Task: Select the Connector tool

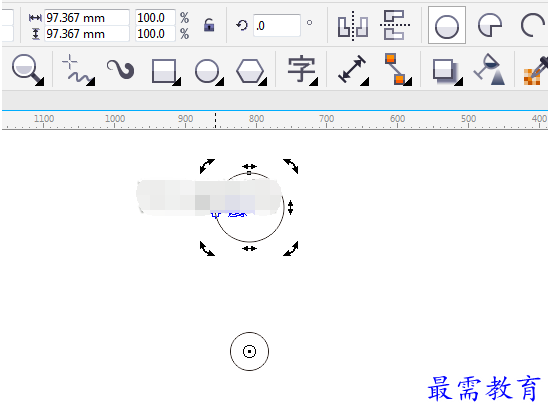Action: pos(398,69)
